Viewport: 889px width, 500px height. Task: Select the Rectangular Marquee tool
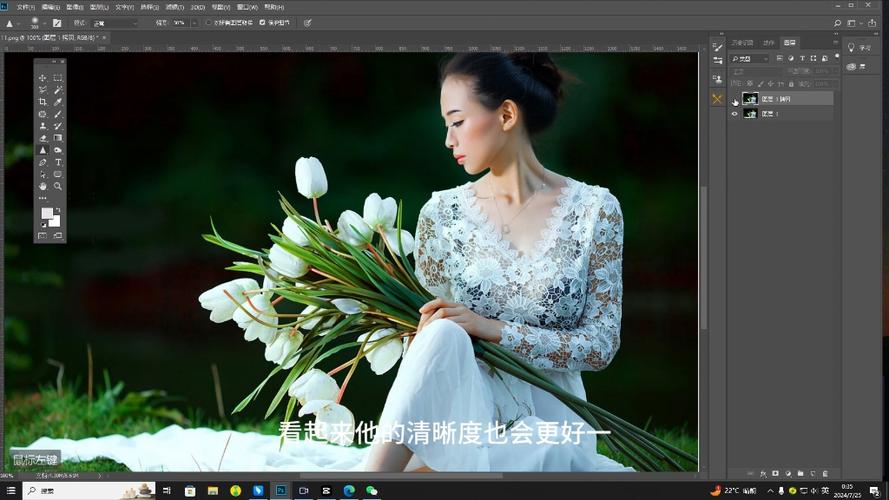(x=58, y=78)
